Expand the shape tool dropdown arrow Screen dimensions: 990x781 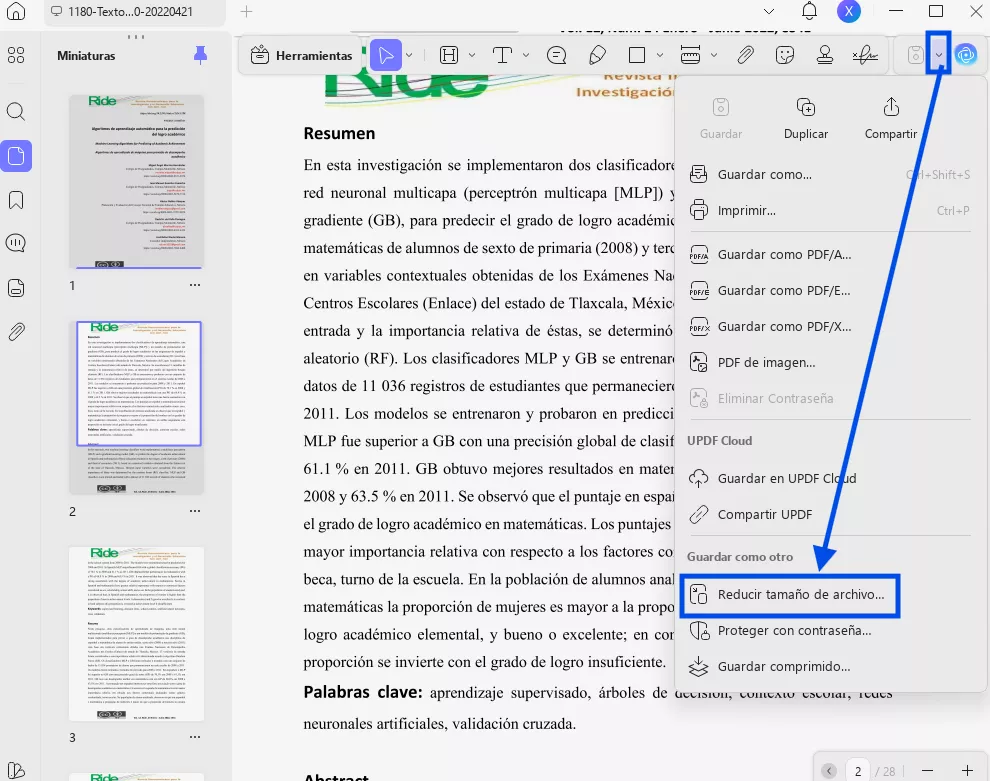tap(660, 56)
